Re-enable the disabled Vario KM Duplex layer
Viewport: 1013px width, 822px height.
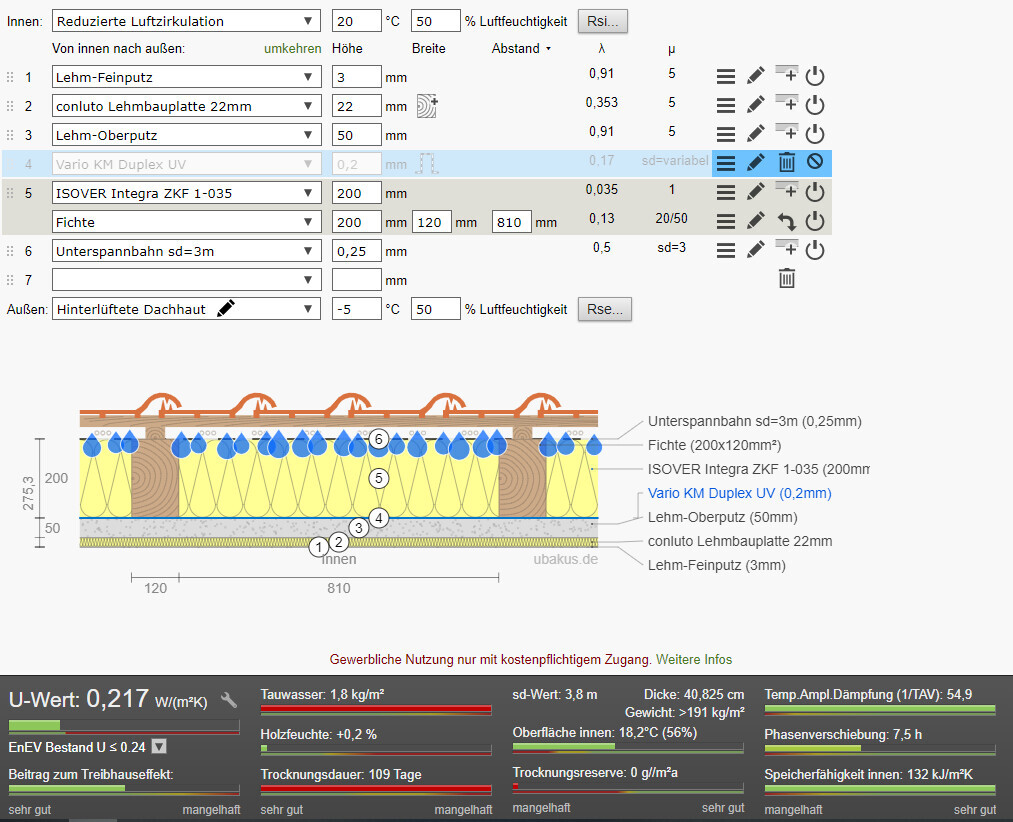(x=815, y=162)
